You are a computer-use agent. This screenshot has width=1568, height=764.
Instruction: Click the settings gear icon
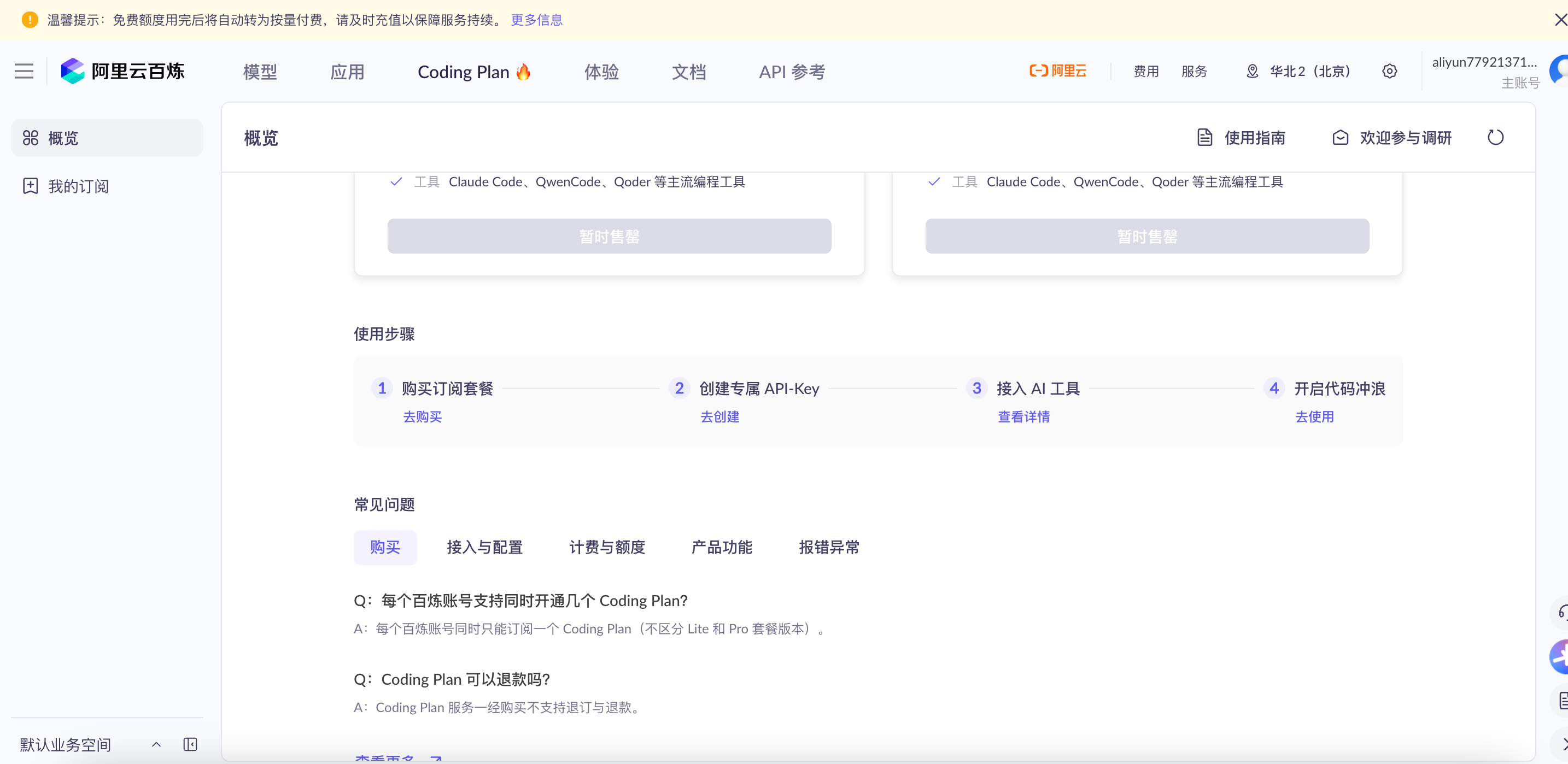click(x=1389, y=71)
